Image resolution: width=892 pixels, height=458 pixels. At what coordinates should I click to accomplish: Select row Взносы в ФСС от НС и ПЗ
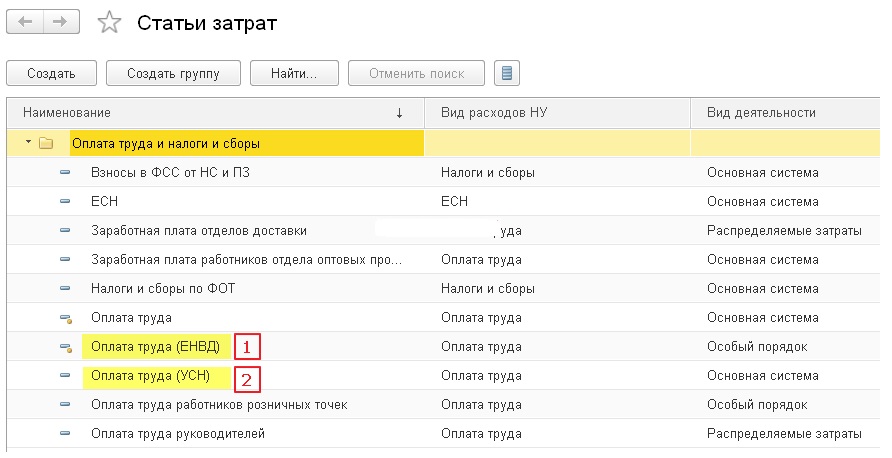click(170, 172)
